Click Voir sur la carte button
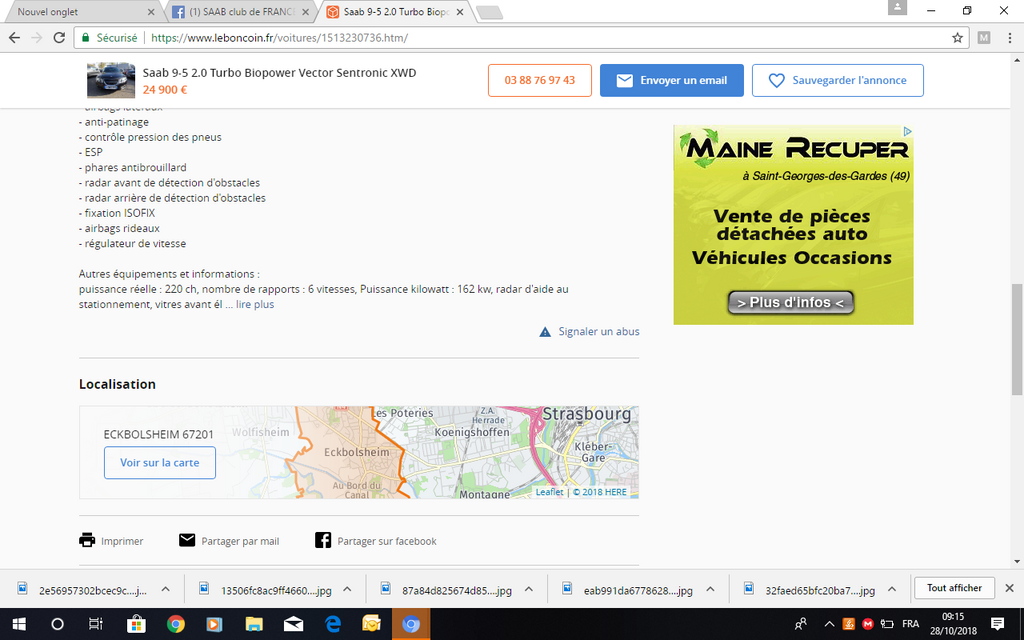The width and height of the screenshot is (1024, 640). pos(160,462)
